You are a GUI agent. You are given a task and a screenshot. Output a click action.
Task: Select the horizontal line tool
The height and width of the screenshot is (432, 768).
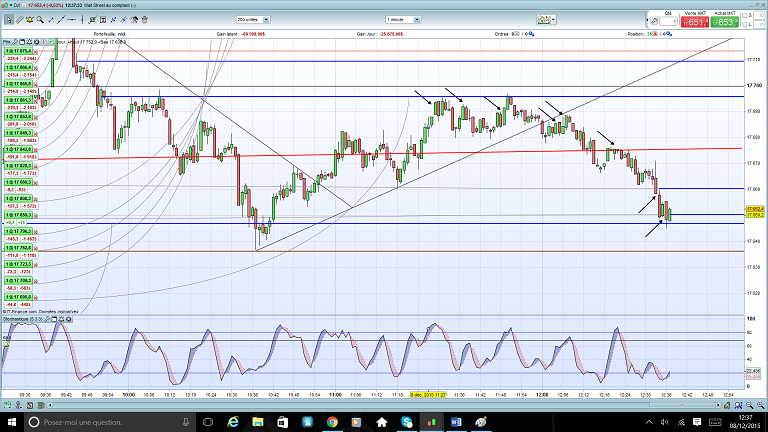(72, 20)
